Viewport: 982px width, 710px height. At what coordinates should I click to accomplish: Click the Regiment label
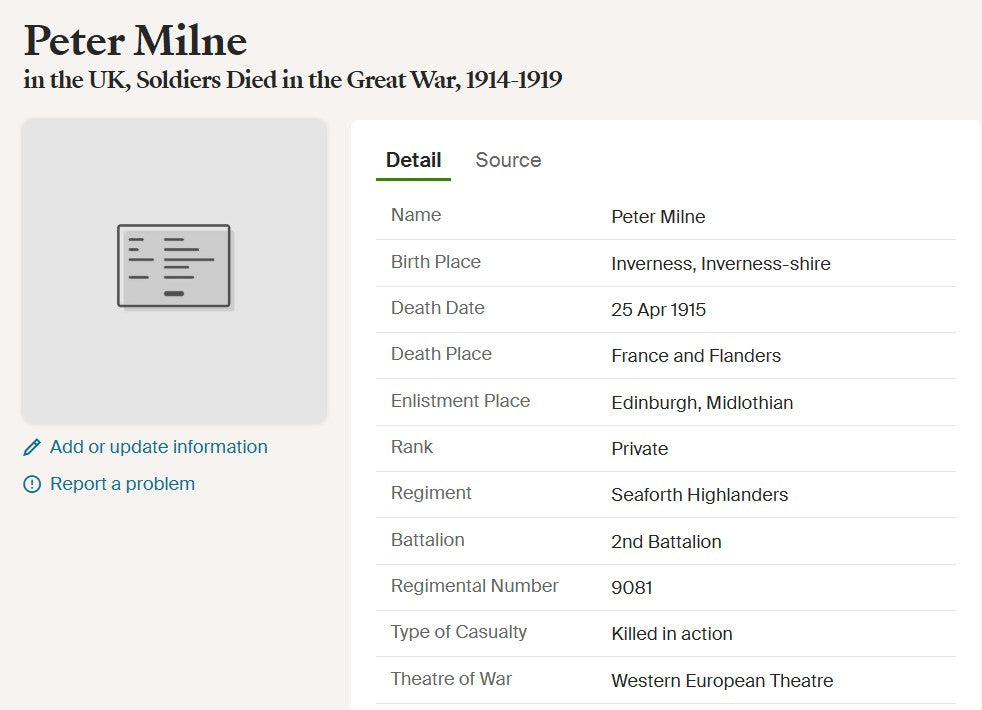pyautogui.click(x=431, y=493)
